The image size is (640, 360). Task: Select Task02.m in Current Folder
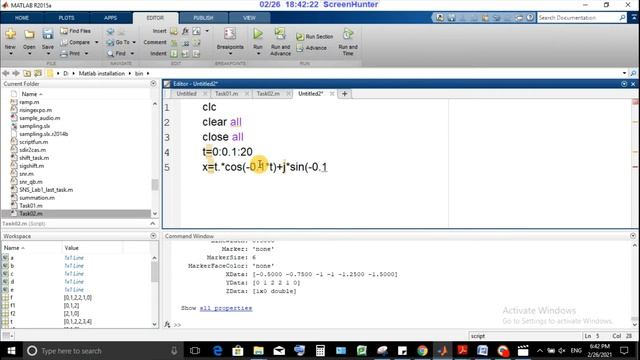point(31,213)
